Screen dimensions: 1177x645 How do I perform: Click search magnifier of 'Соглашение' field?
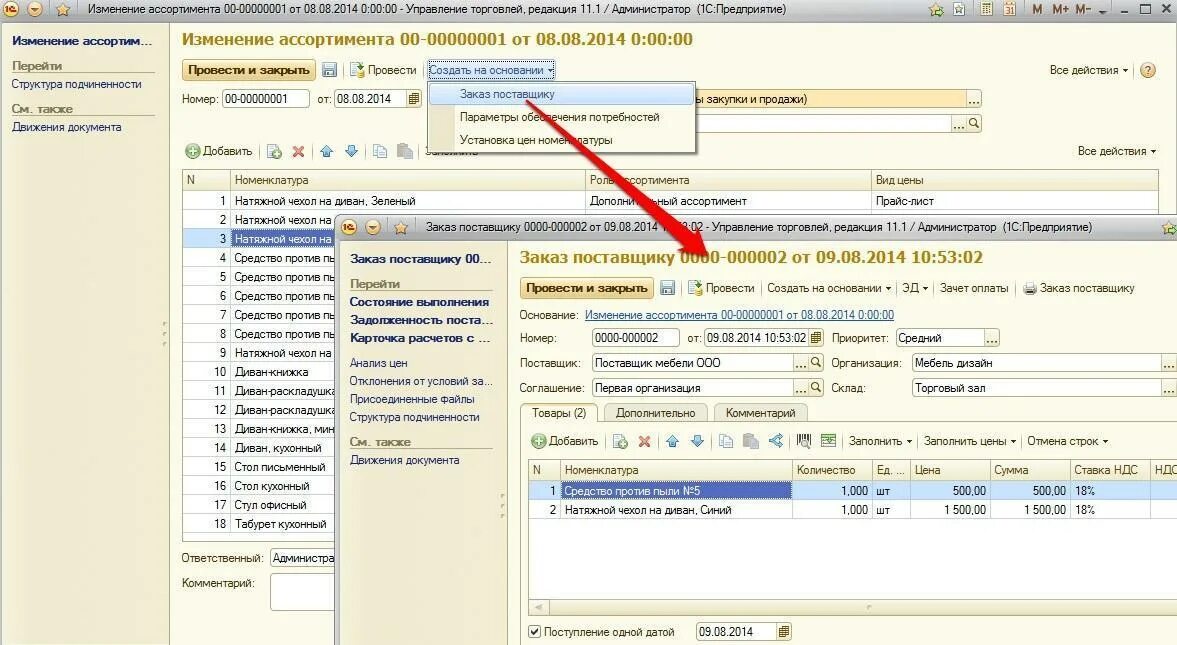(816, 388)
